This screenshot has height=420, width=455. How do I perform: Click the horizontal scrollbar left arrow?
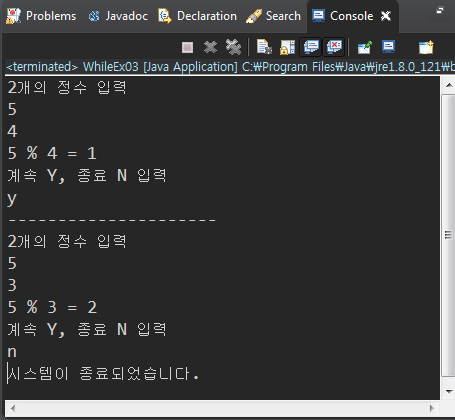(x=13, y=408)
